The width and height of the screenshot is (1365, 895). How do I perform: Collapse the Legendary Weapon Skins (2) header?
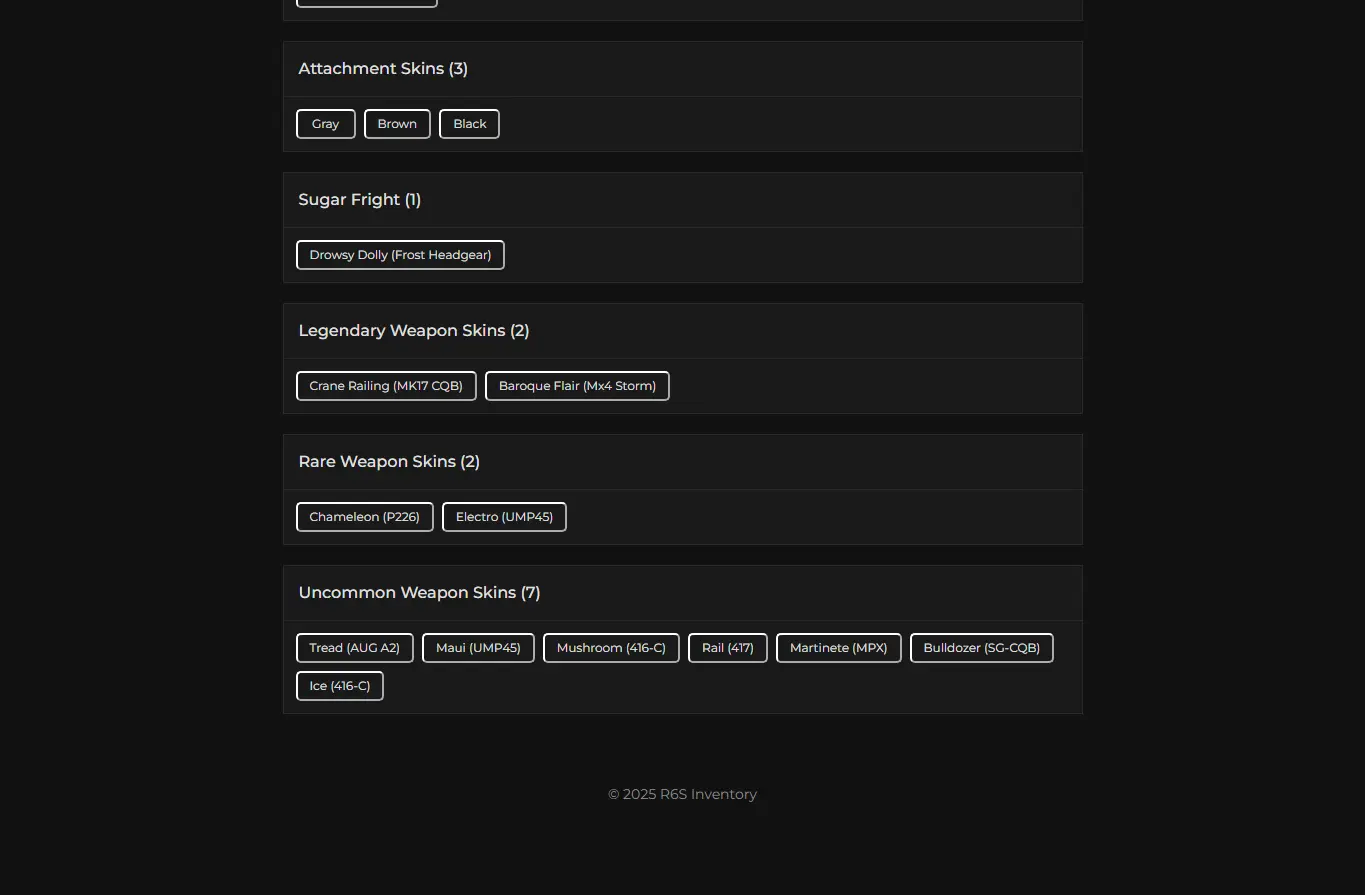682,331
